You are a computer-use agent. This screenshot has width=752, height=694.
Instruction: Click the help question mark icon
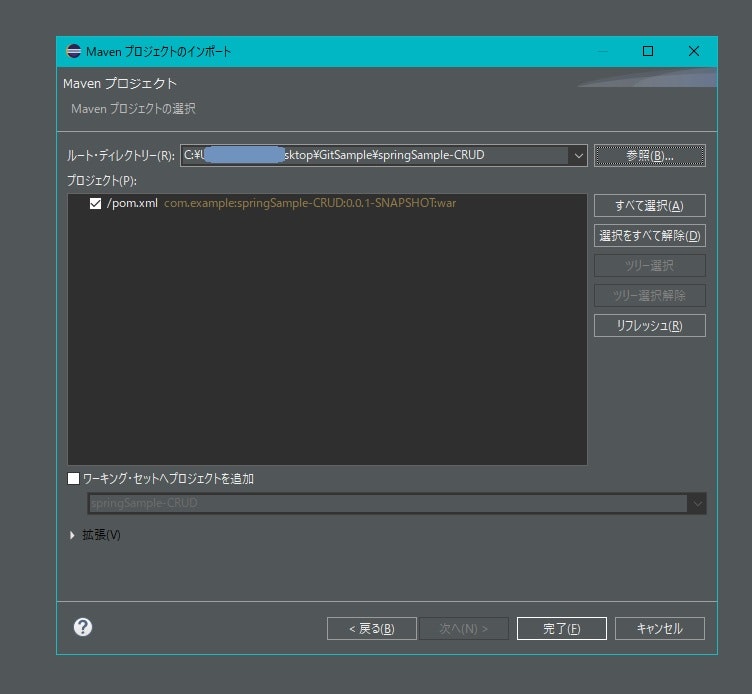click(83, 627)
